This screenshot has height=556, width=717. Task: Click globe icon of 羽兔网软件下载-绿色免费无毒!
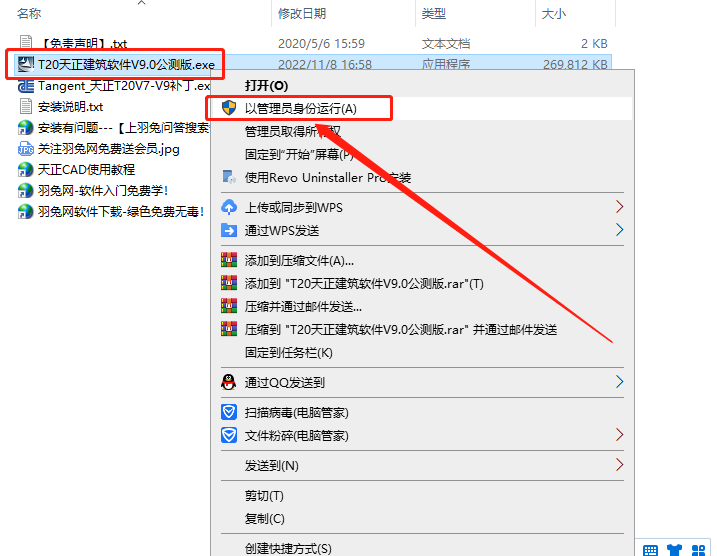[26, 212]
